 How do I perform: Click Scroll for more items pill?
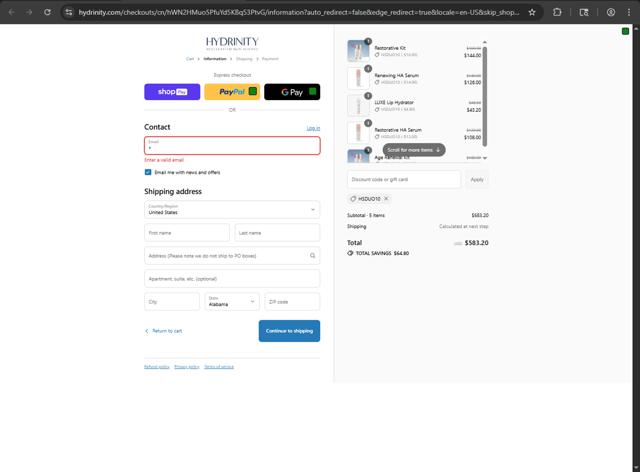414,150
